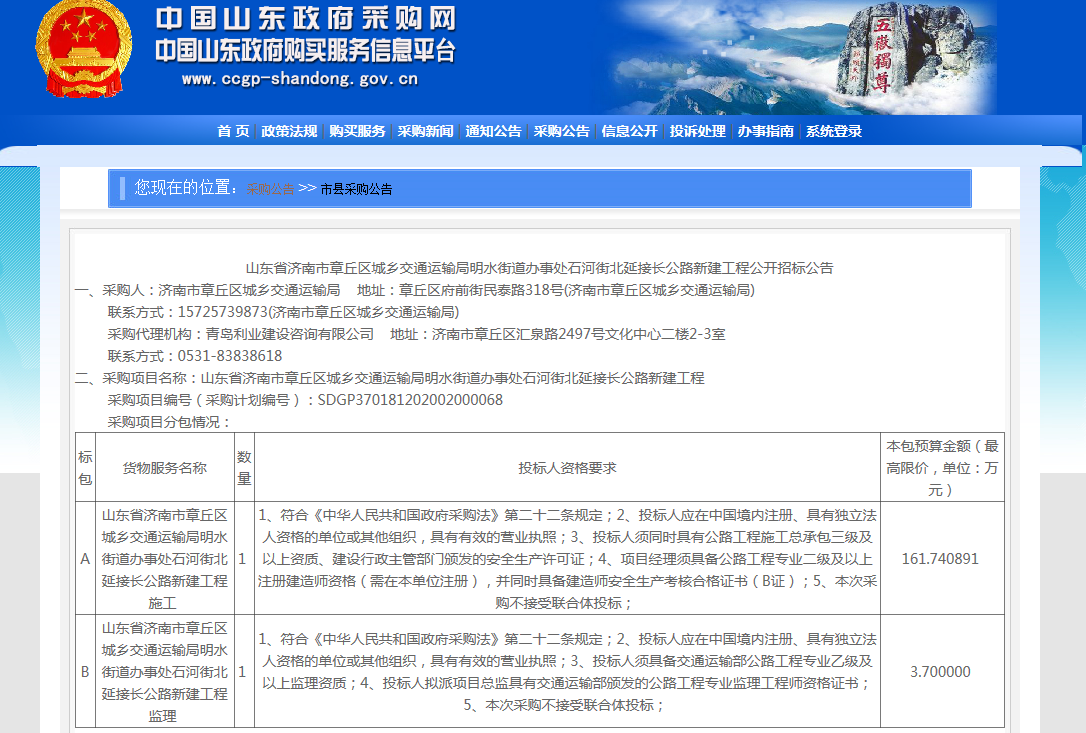Click the Mount Tai banner image
Image resolution: width=1086 pixels, height=733 pixels.
point(803,57)
